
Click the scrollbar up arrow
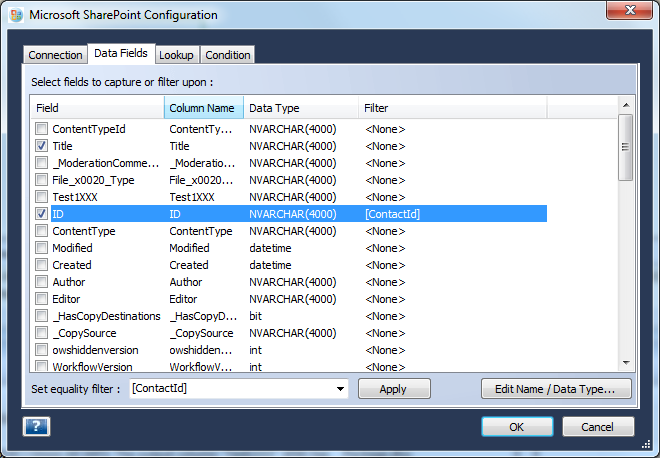(626, 105)
